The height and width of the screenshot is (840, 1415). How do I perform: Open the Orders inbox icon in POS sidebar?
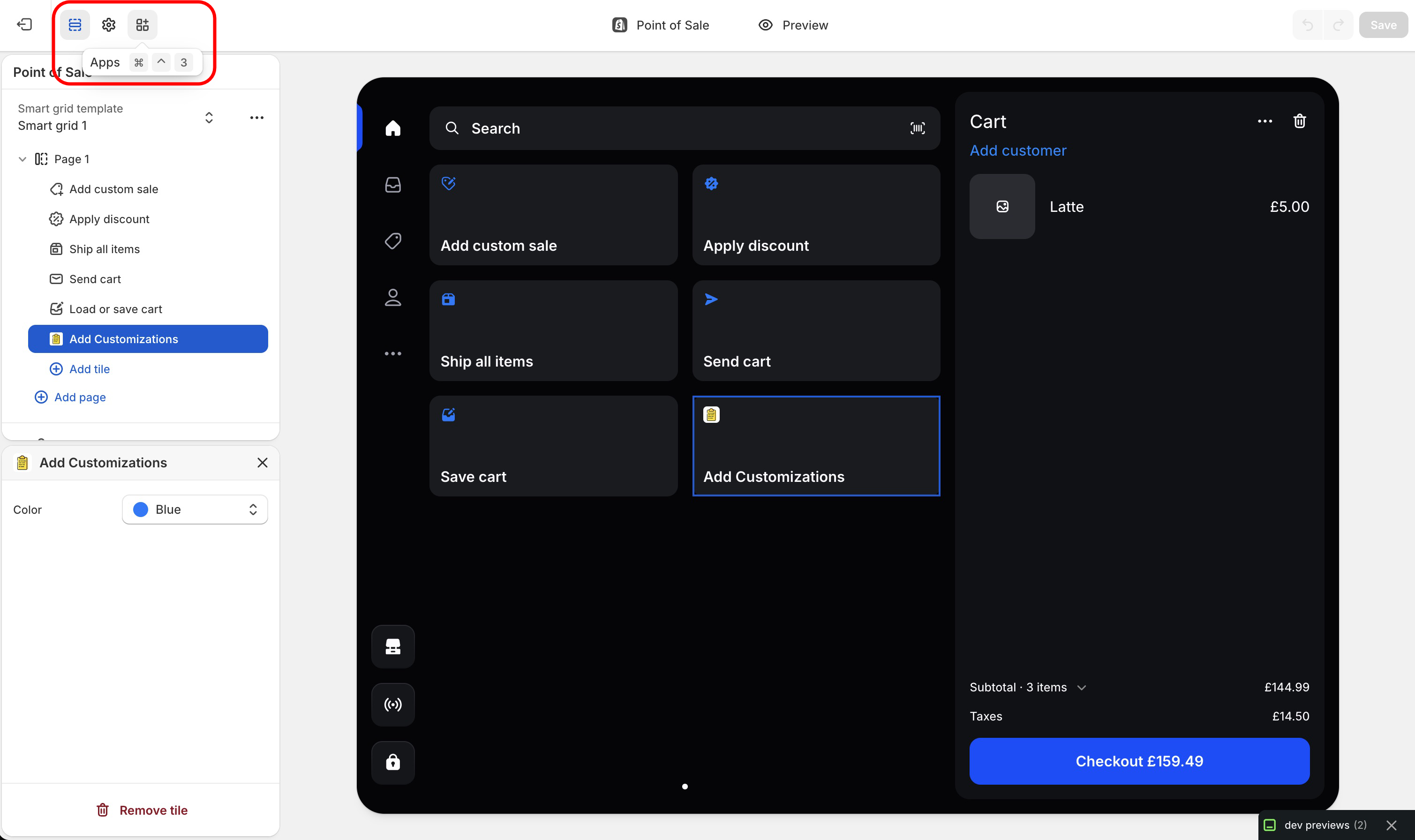[x=393, y=185]
